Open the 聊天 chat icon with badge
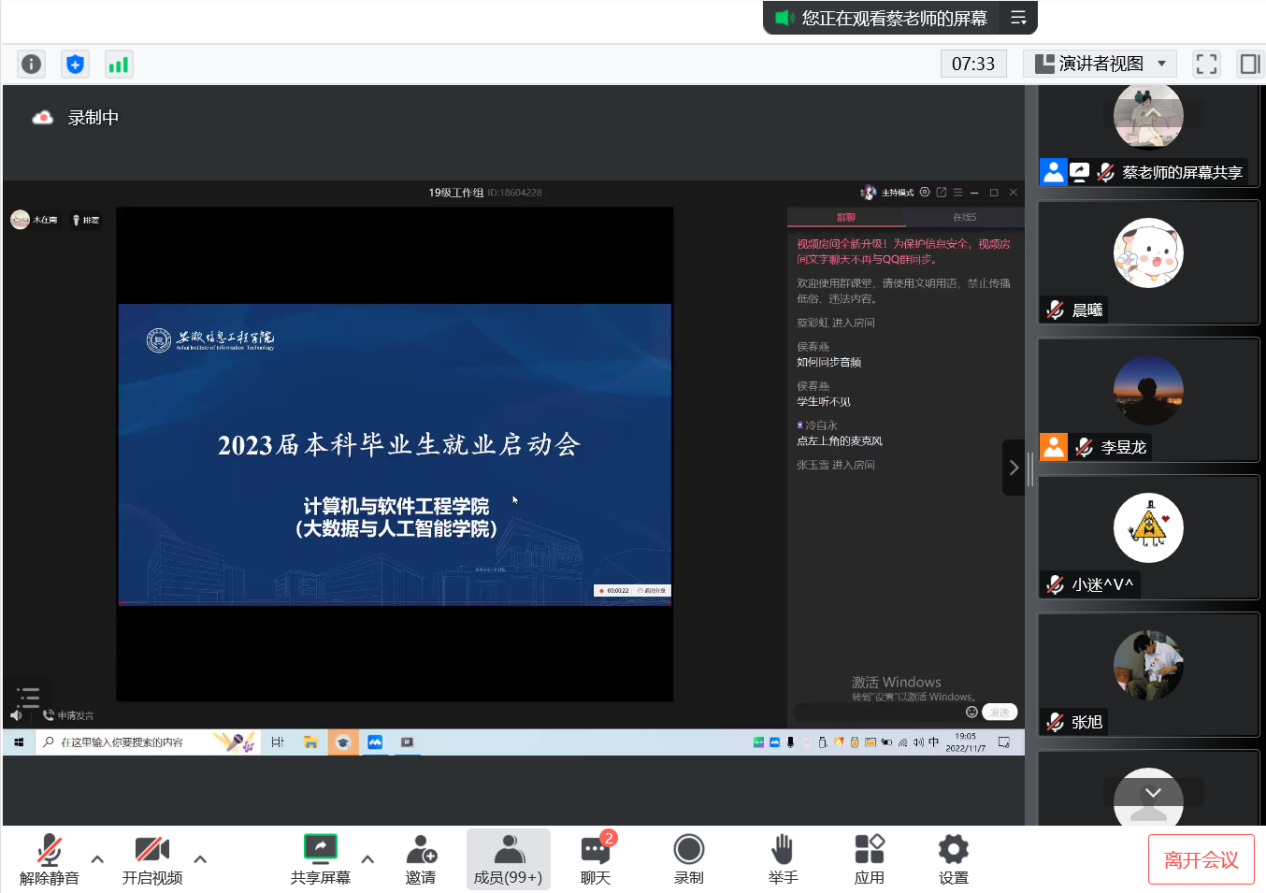This screenshot has height=893, width=1266. pos(595,858)
